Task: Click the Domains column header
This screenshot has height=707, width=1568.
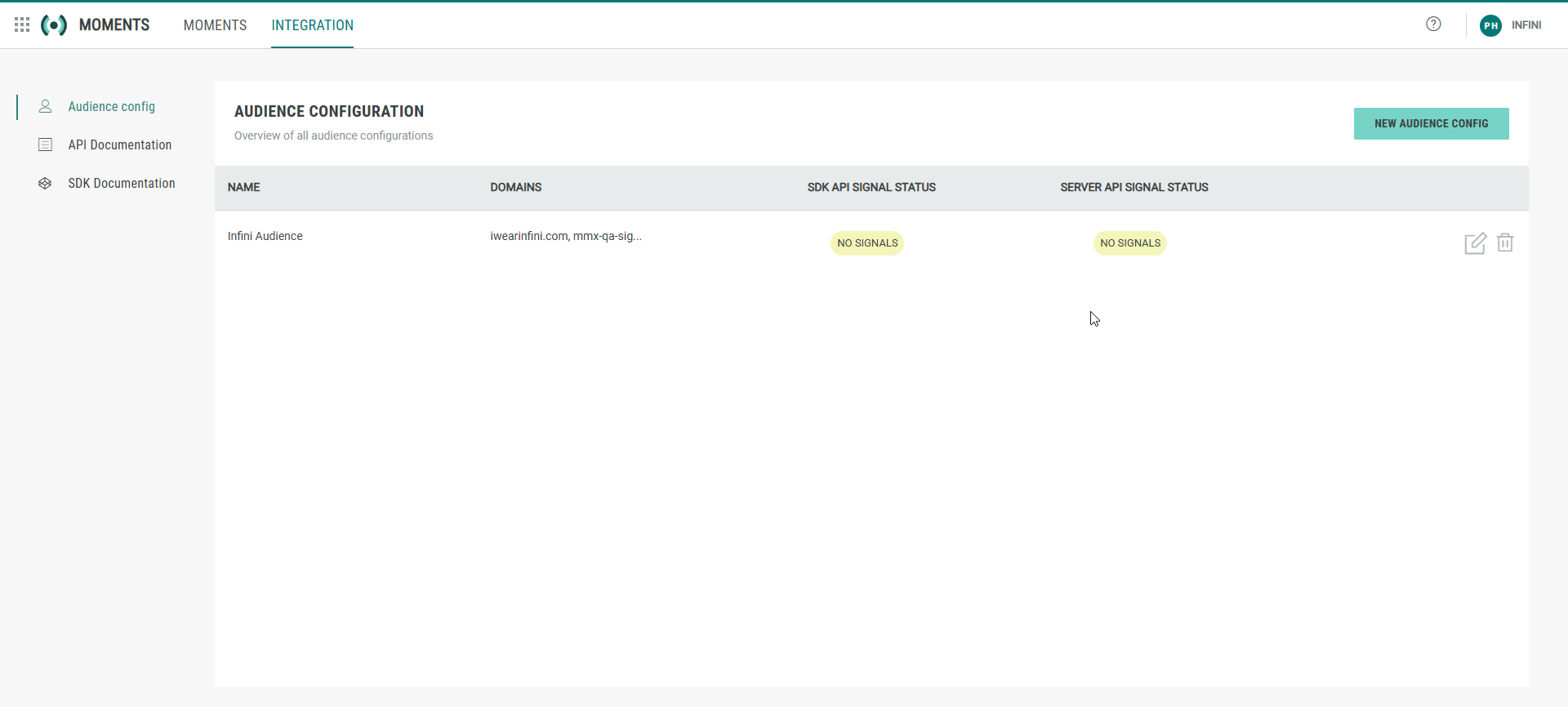Action: pyautogui.click(x=515, y=188)
